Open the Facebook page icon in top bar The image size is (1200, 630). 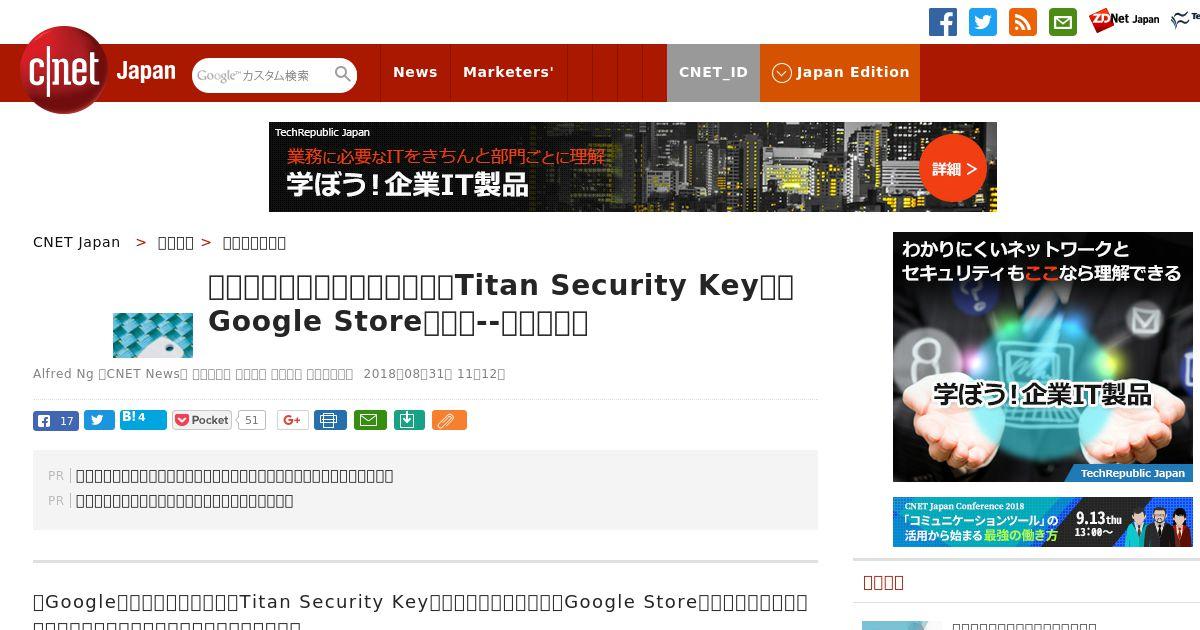943,22
